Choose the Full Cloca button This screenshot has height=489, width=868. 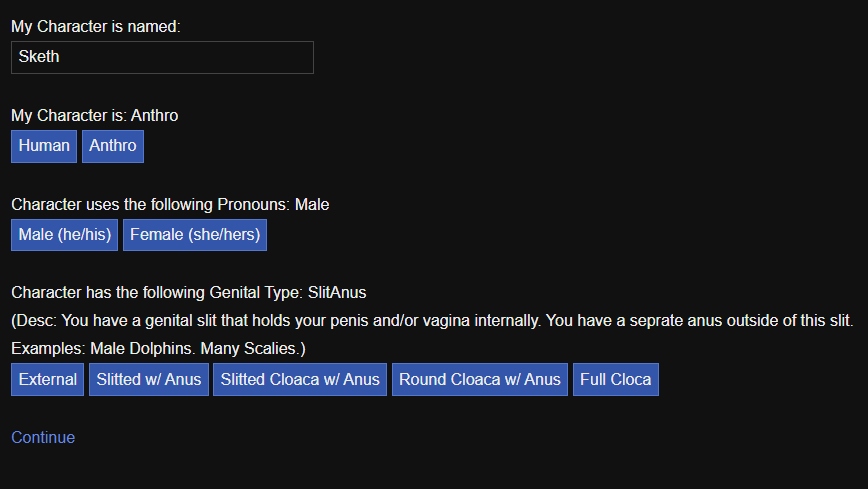[616, 380]
